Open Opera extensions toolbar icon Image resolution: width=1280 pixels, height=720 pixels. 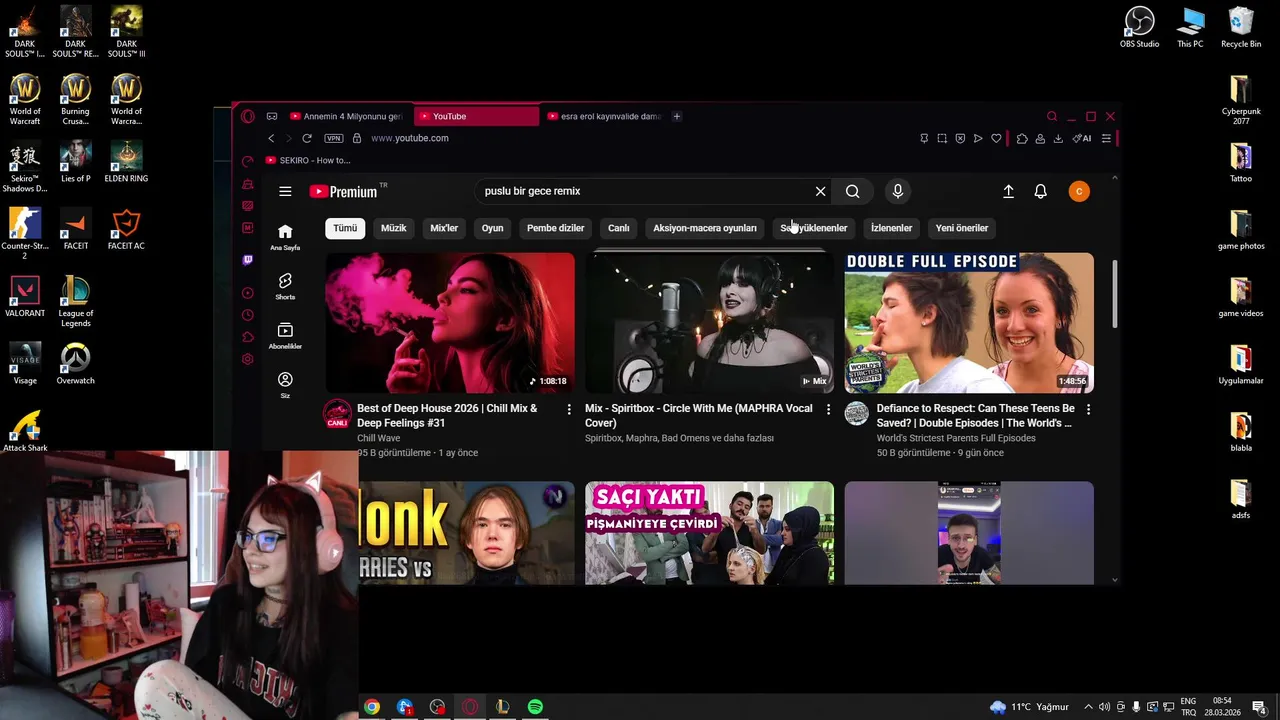tap(1022, 138)
